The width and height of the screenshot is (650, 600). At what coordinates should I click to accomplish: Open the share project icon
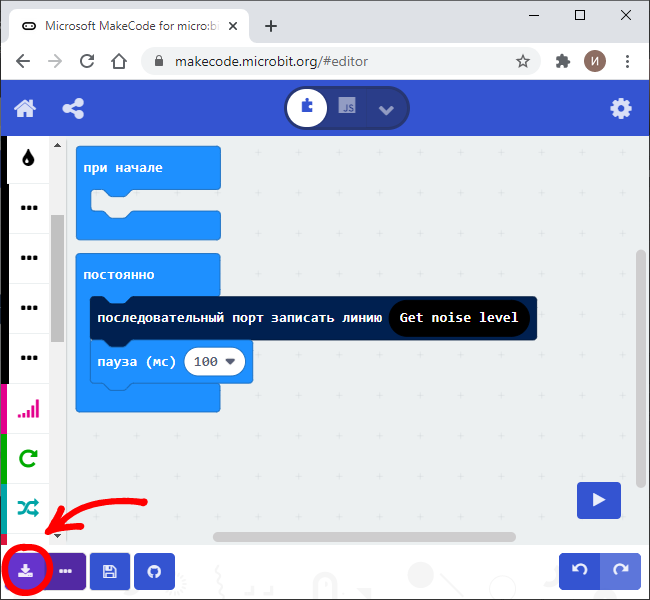click(73, 109)
